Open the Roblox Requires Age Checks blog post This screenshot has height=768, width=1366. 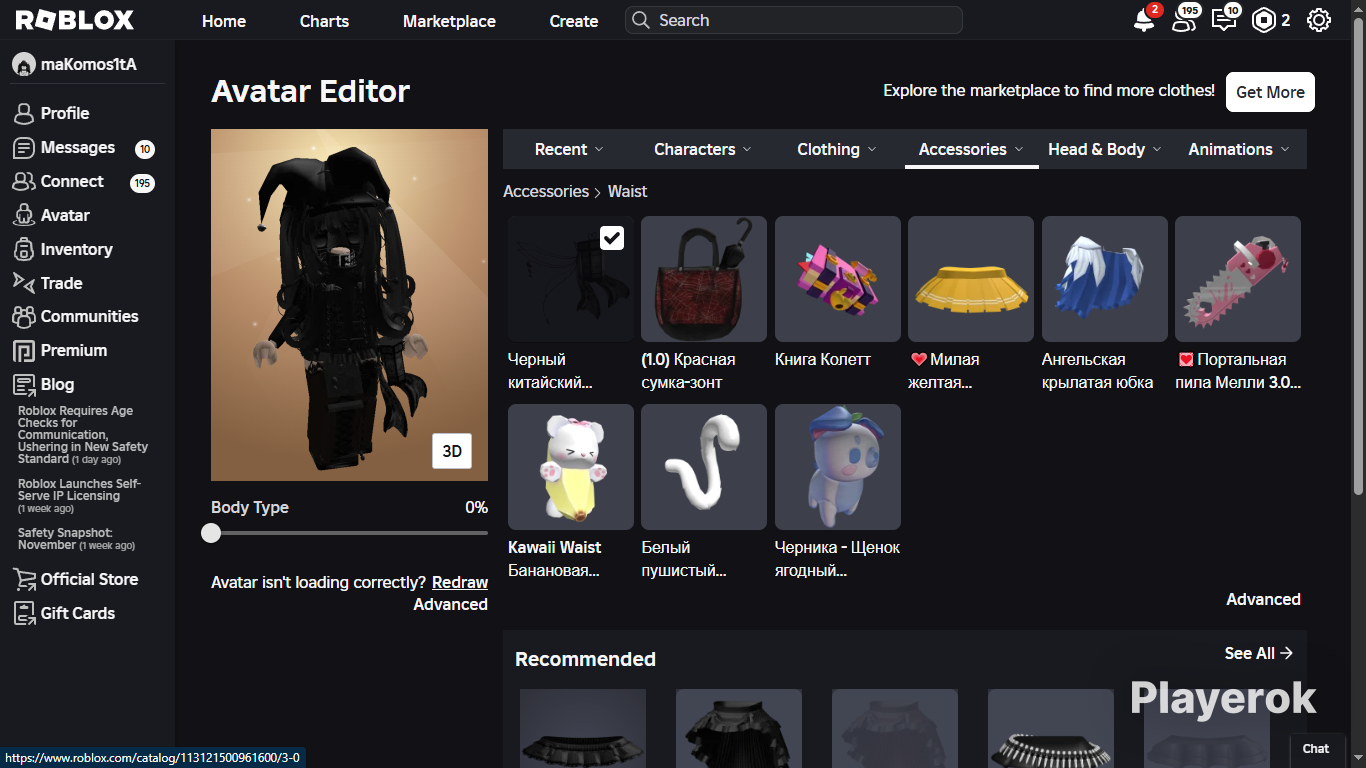pos(82,435)
